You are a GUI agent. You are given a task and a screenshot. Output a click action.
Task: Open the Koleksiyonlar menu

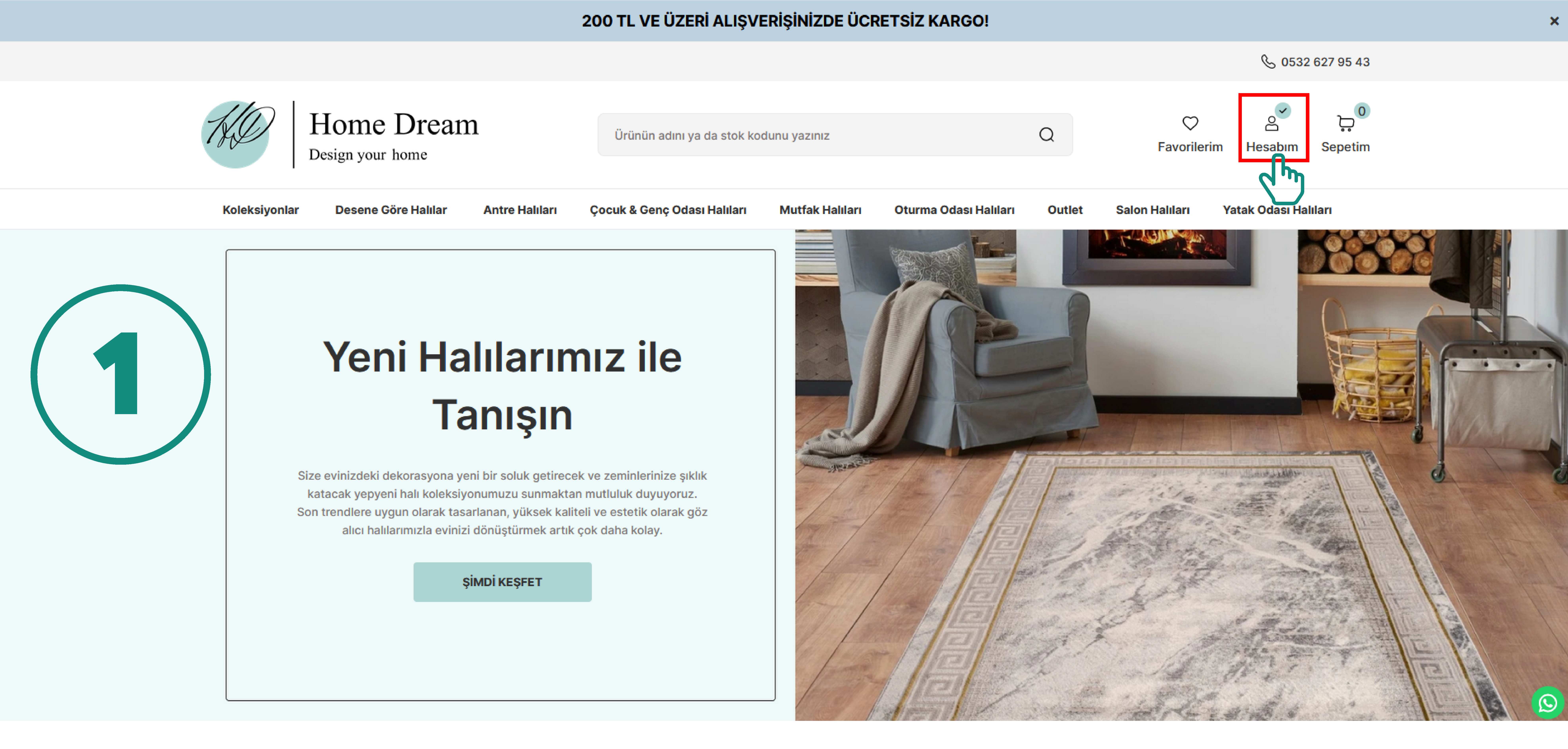coord(261,210)
